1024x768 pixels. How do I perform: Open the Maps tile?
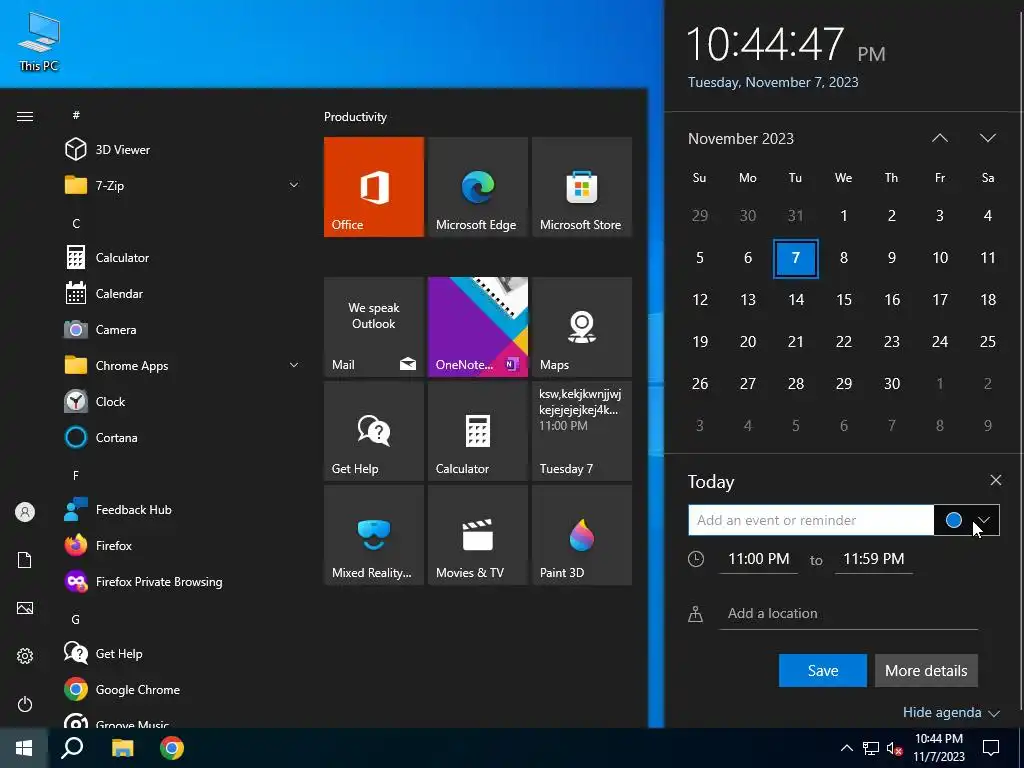[x=582, y=327]
